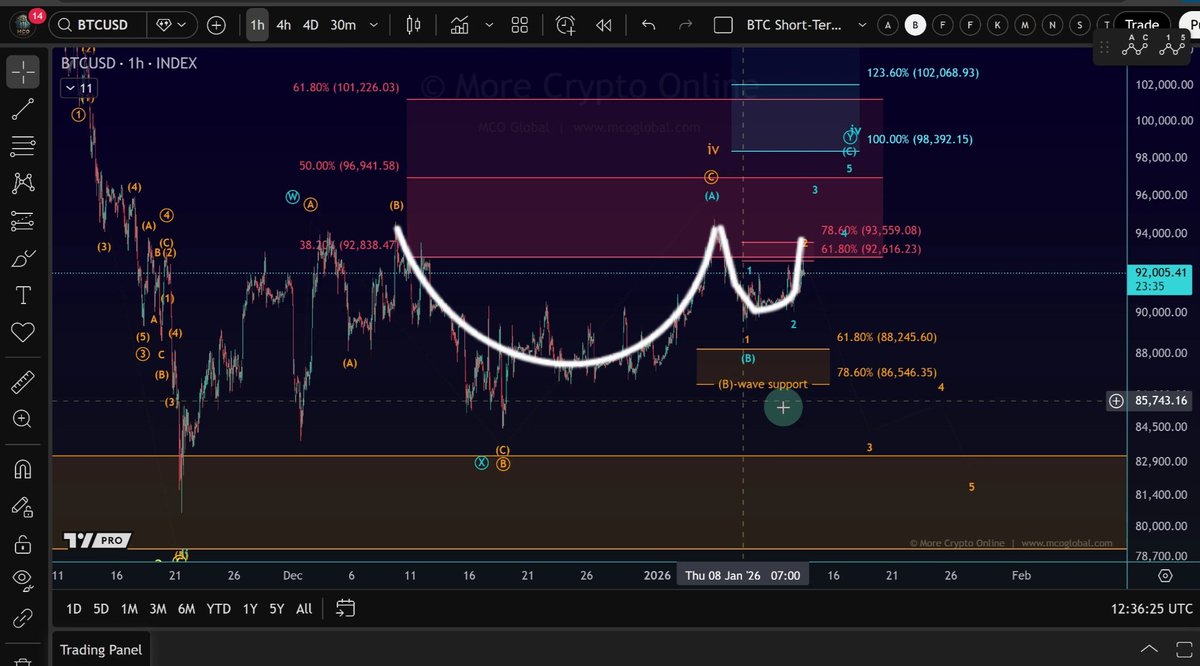Select the B quick-access circle
The image size is (1200, 666).
tap(915, 25)
